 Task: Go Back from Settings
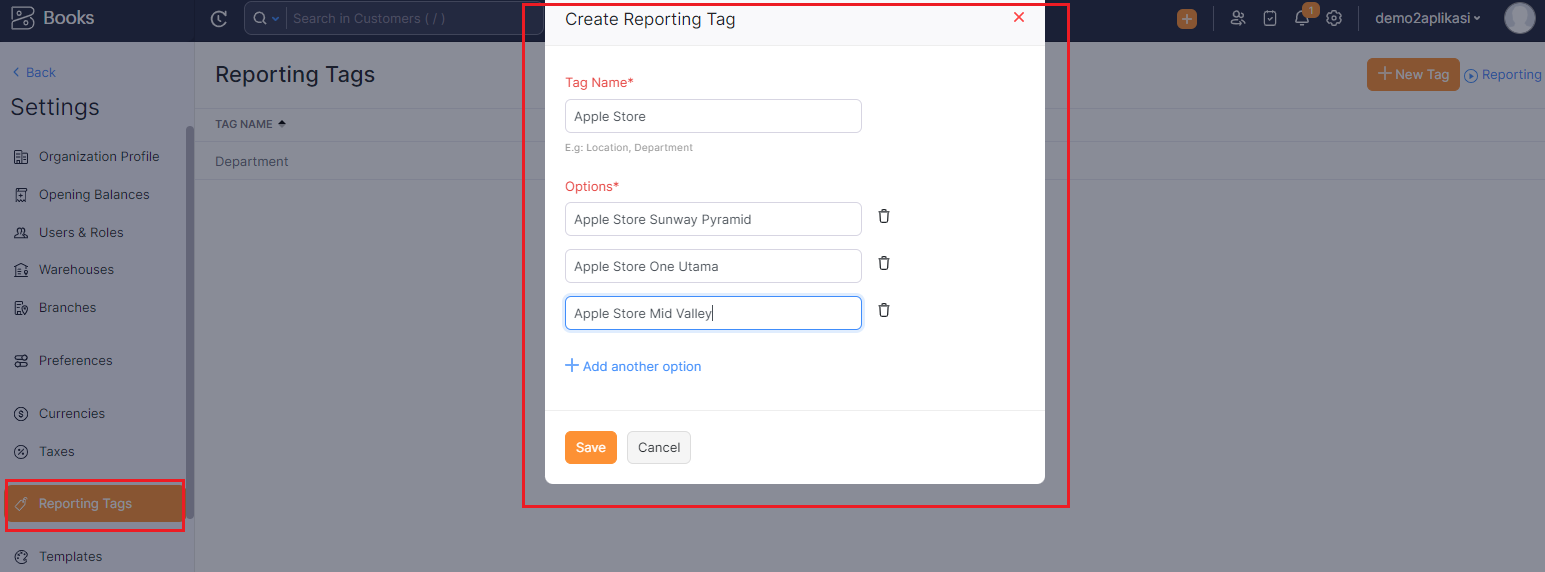click(x=34, y=72)
